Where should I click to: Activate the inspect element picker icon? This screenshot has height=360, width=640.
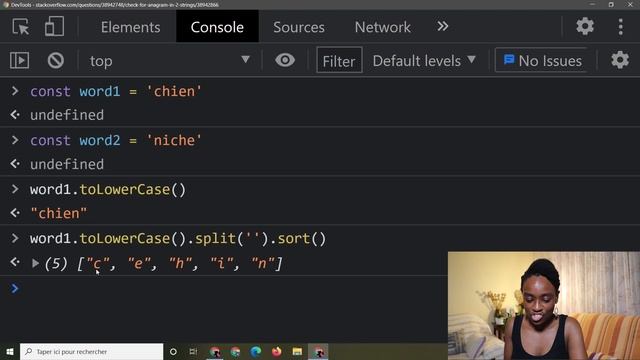[x=20, y=27]
